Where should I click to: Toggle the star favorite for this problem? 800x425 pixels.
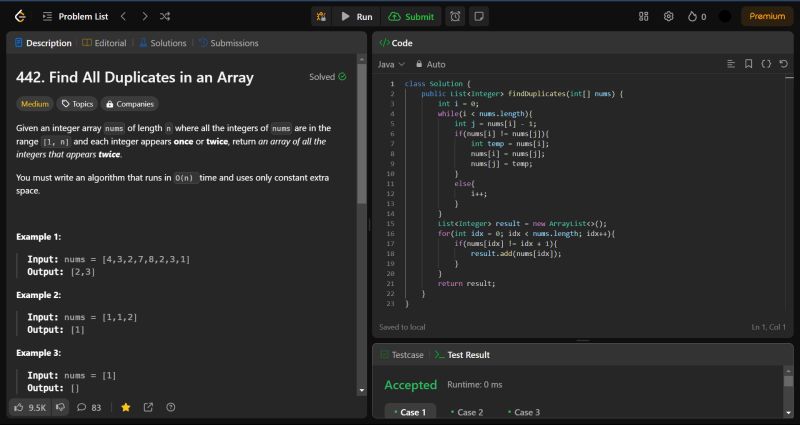[x=125, y=407]
